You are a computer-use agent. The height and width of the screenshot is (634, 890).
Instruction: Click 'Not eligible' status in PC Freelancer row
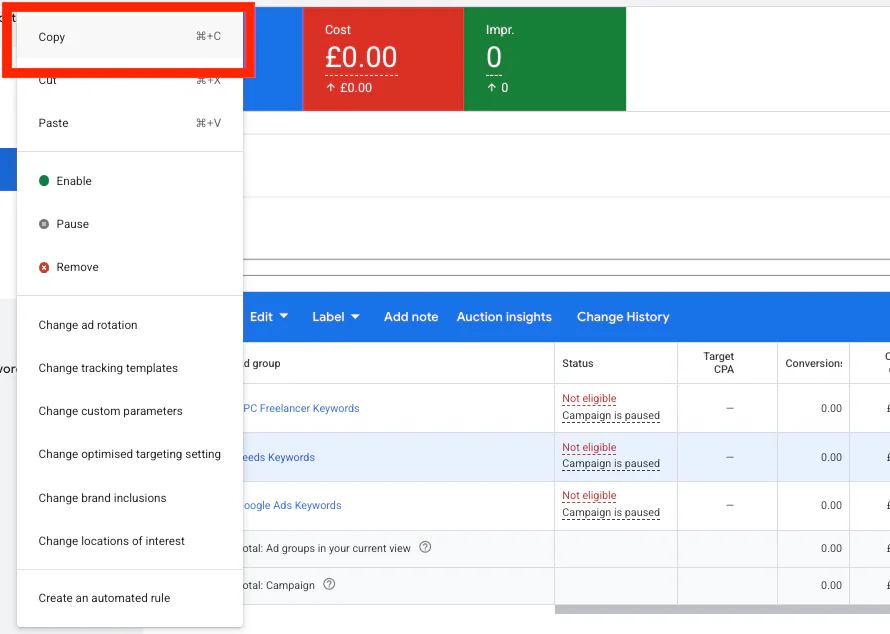pyautogui.click(x=589, y=398)
